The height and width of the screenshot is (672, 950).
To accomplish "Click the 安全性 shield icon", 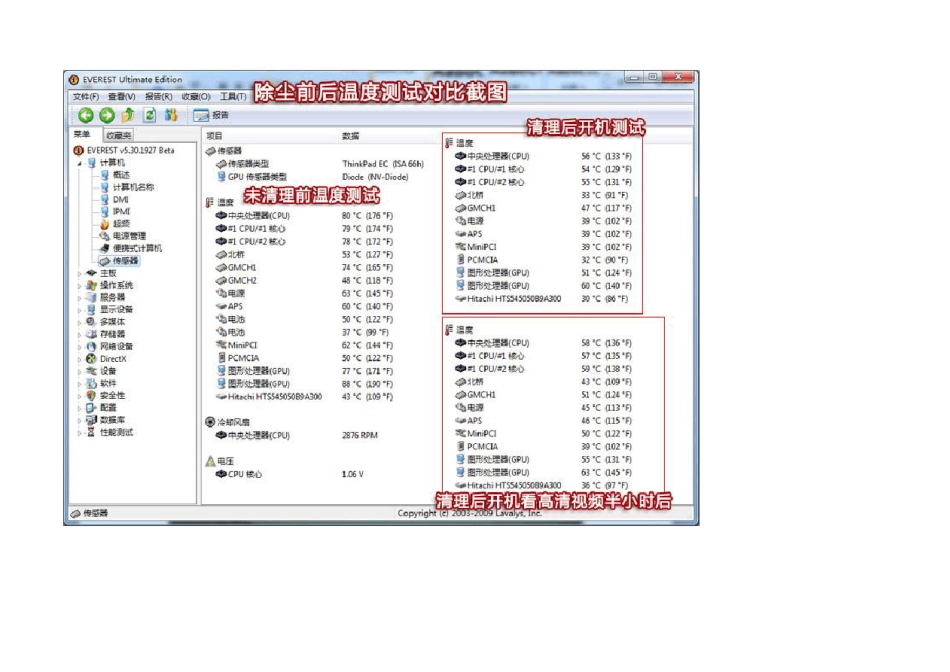I will click(x=91, y=395).
